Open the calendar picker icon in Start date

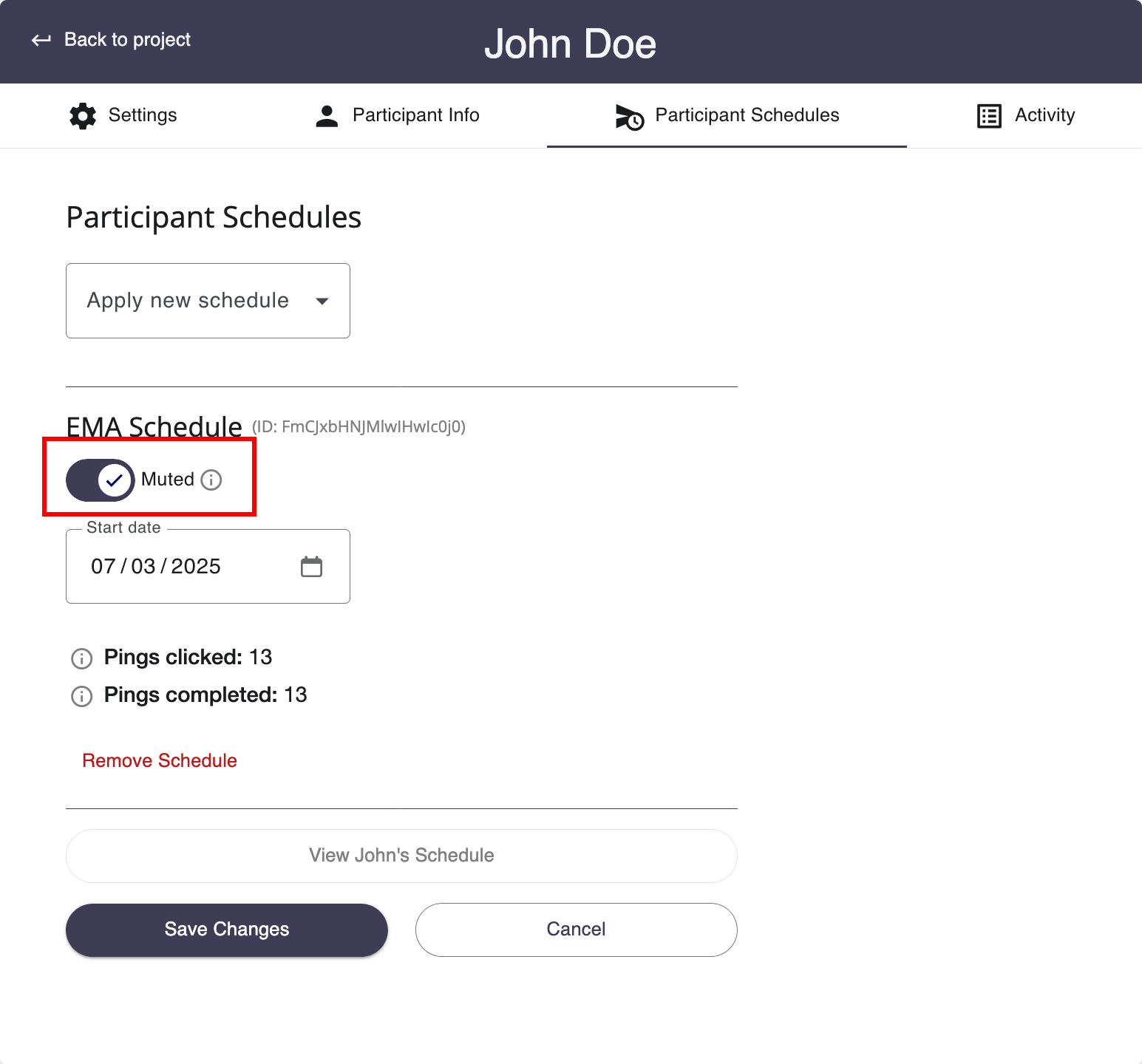pyautogui.click(x=312, y=567)
